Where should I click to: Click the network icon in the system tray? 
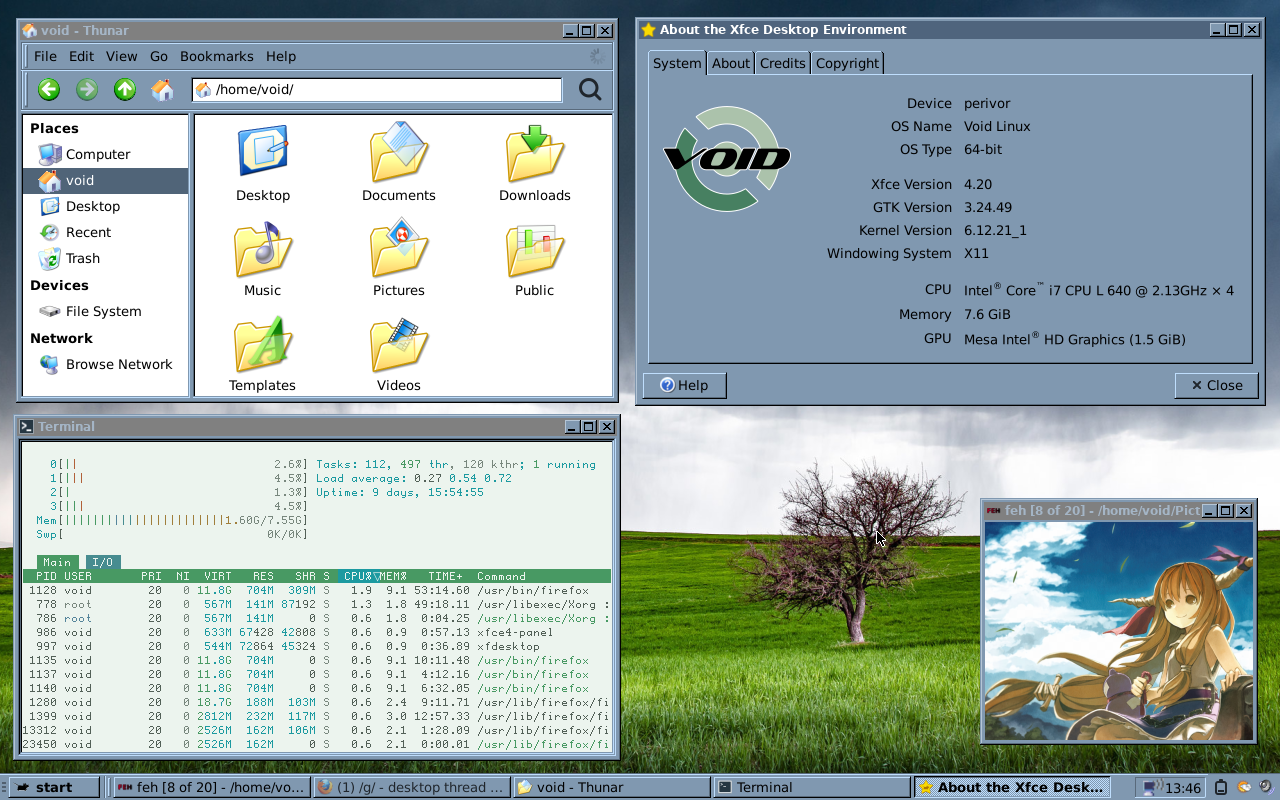1152,787
